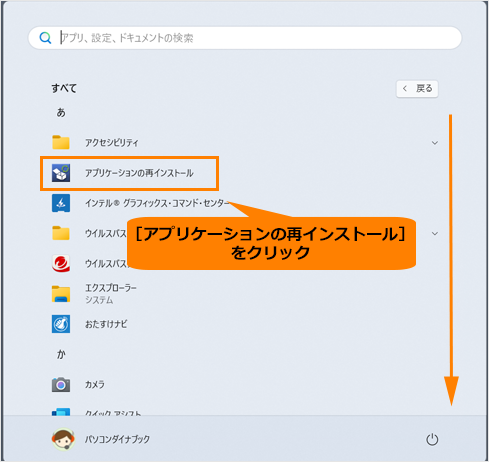The image size is (489, 462).
Task: Jump via the あ section header
Action: click(x=61, y=112)
